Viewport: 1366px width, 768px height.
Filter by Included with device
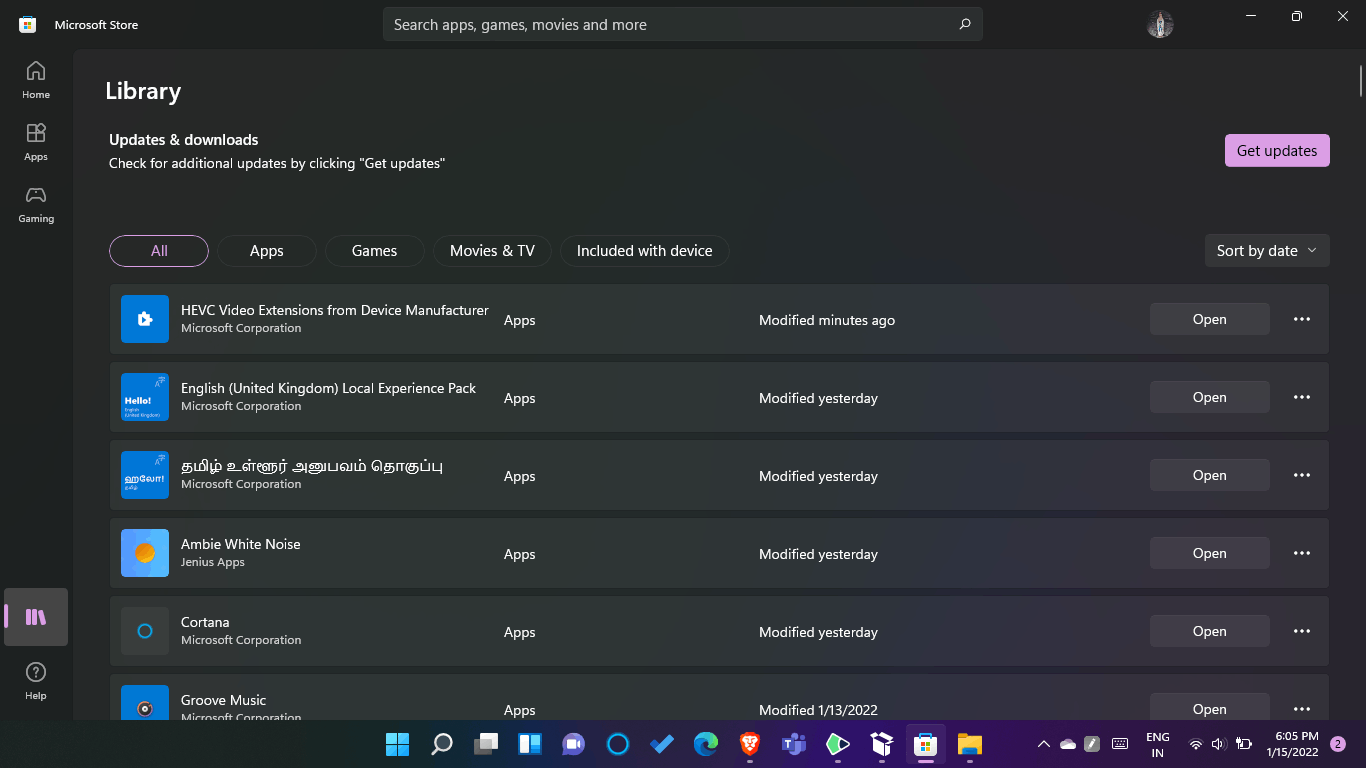click(645, 251)
